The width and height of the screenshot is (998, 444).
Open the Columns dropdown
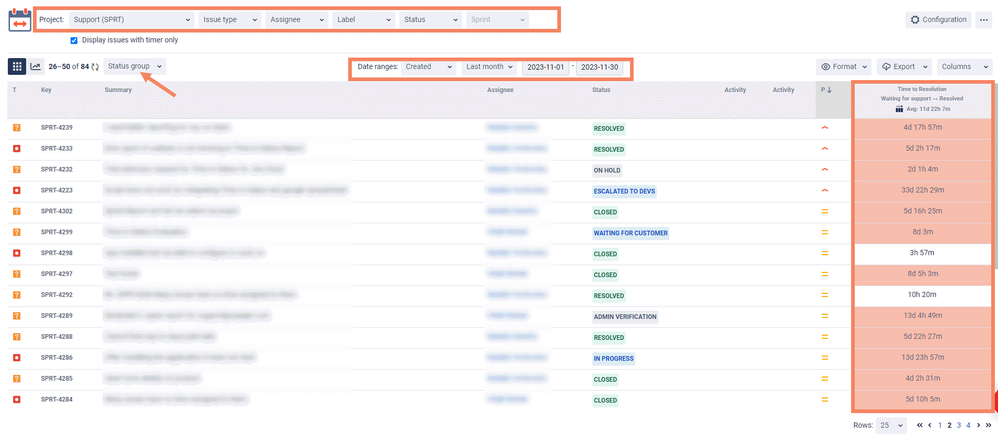tap(965, 67)
